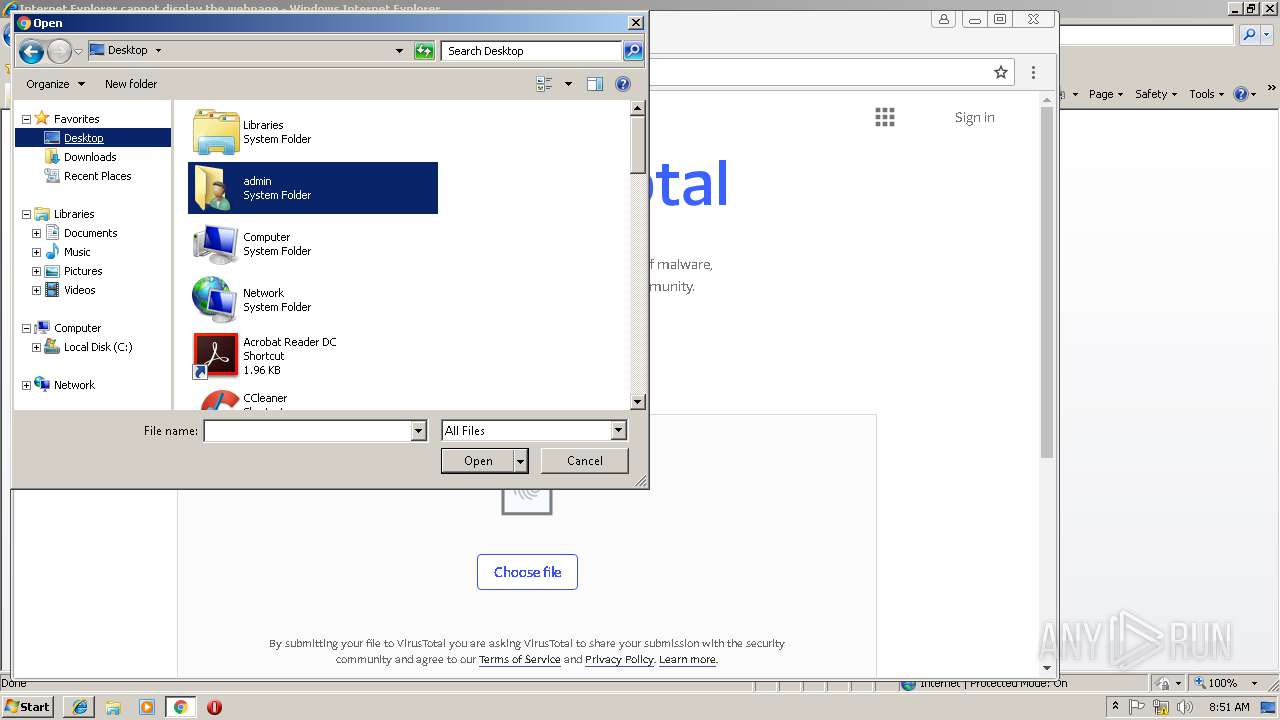Select the admin system folder
The height and width of the screenshot is (720, 1280).
[313, 188]
